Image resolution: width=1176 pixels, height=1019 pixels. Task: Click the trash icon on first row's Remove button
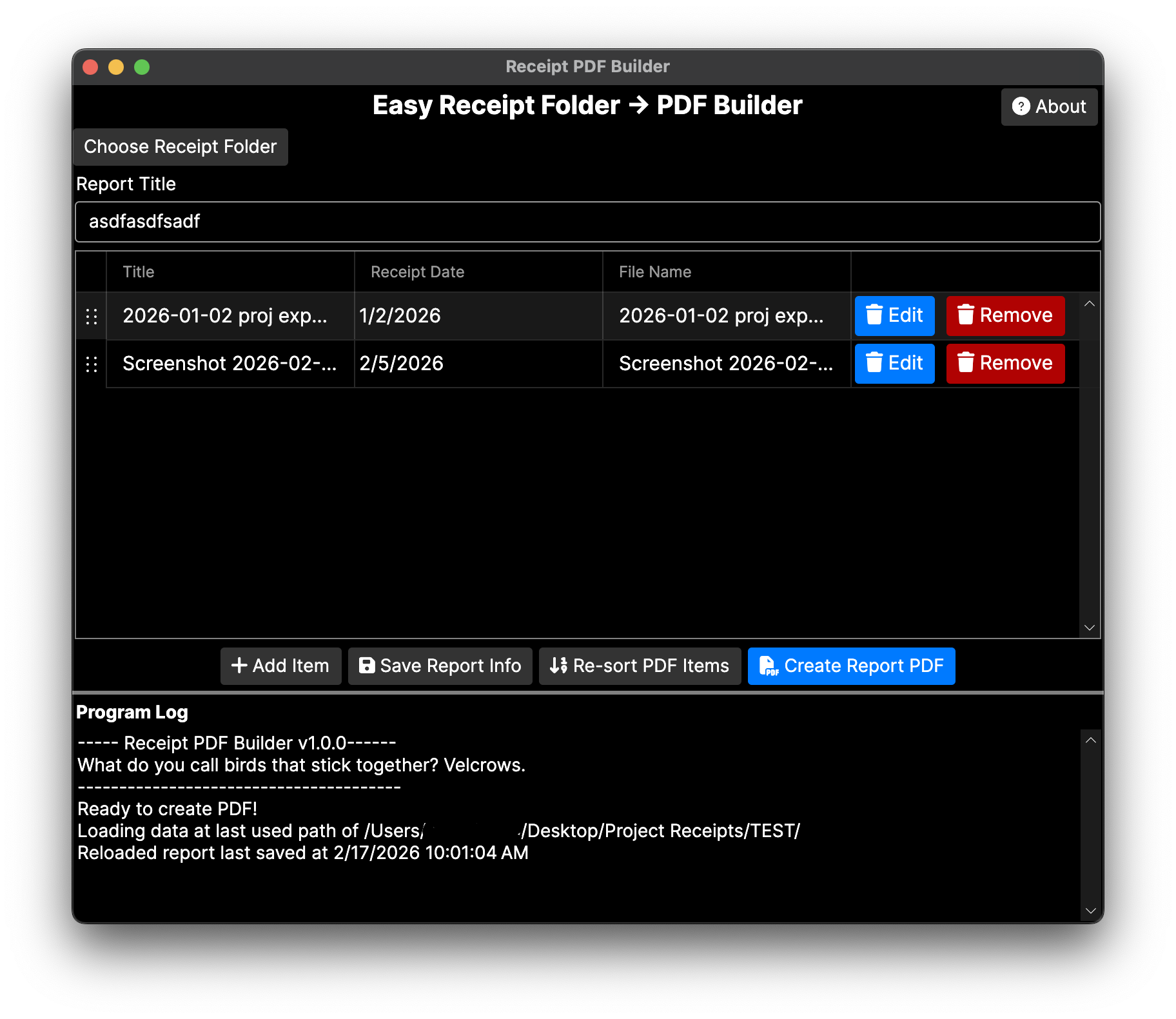[965, 315]
